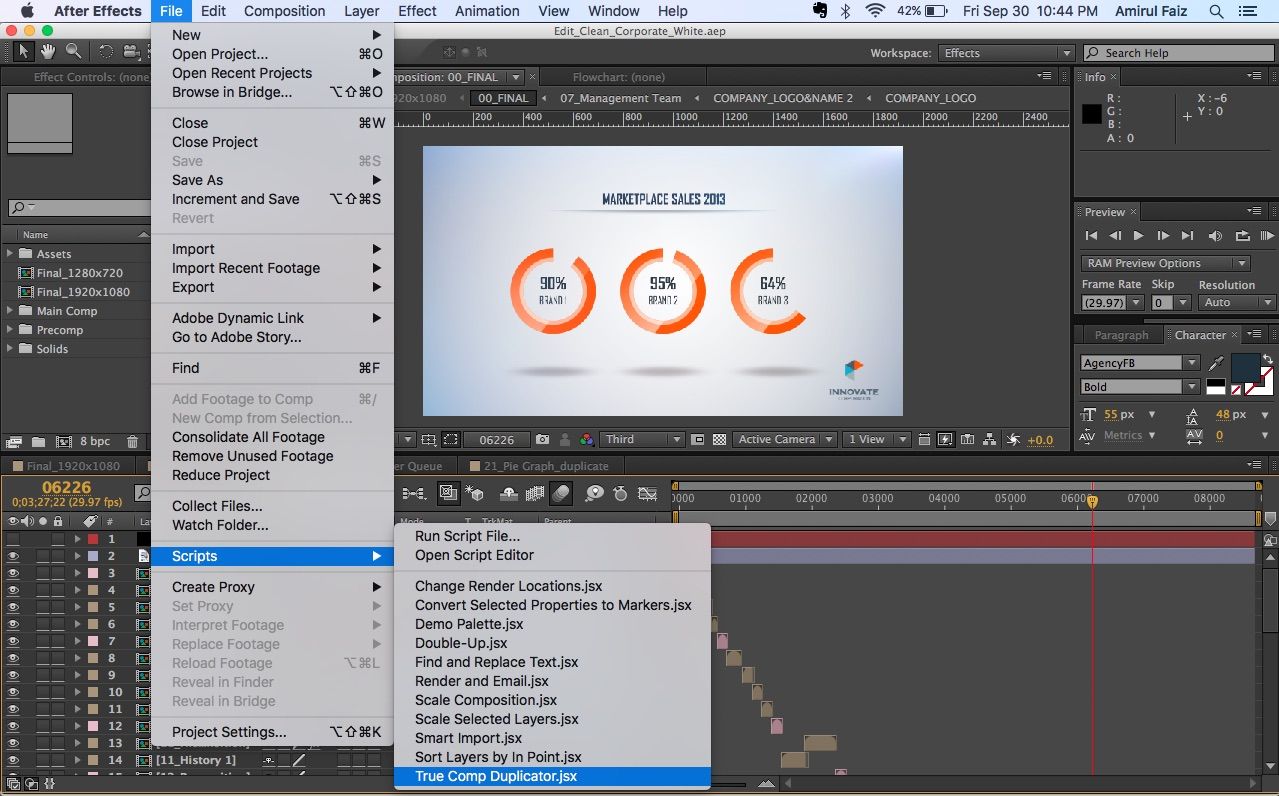
Task: Choose True Comp Duplicator.jsx script
Action: 552,776
